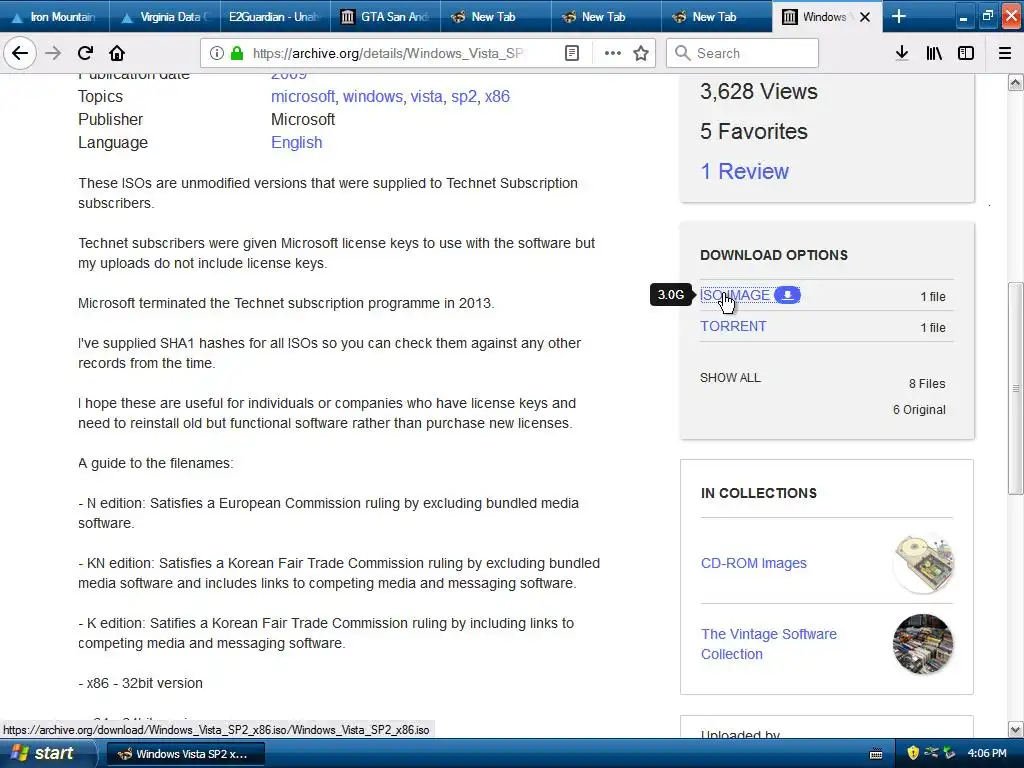Switch to the Iron Mountain tab
1024x768 pixels.
(55, 16)
